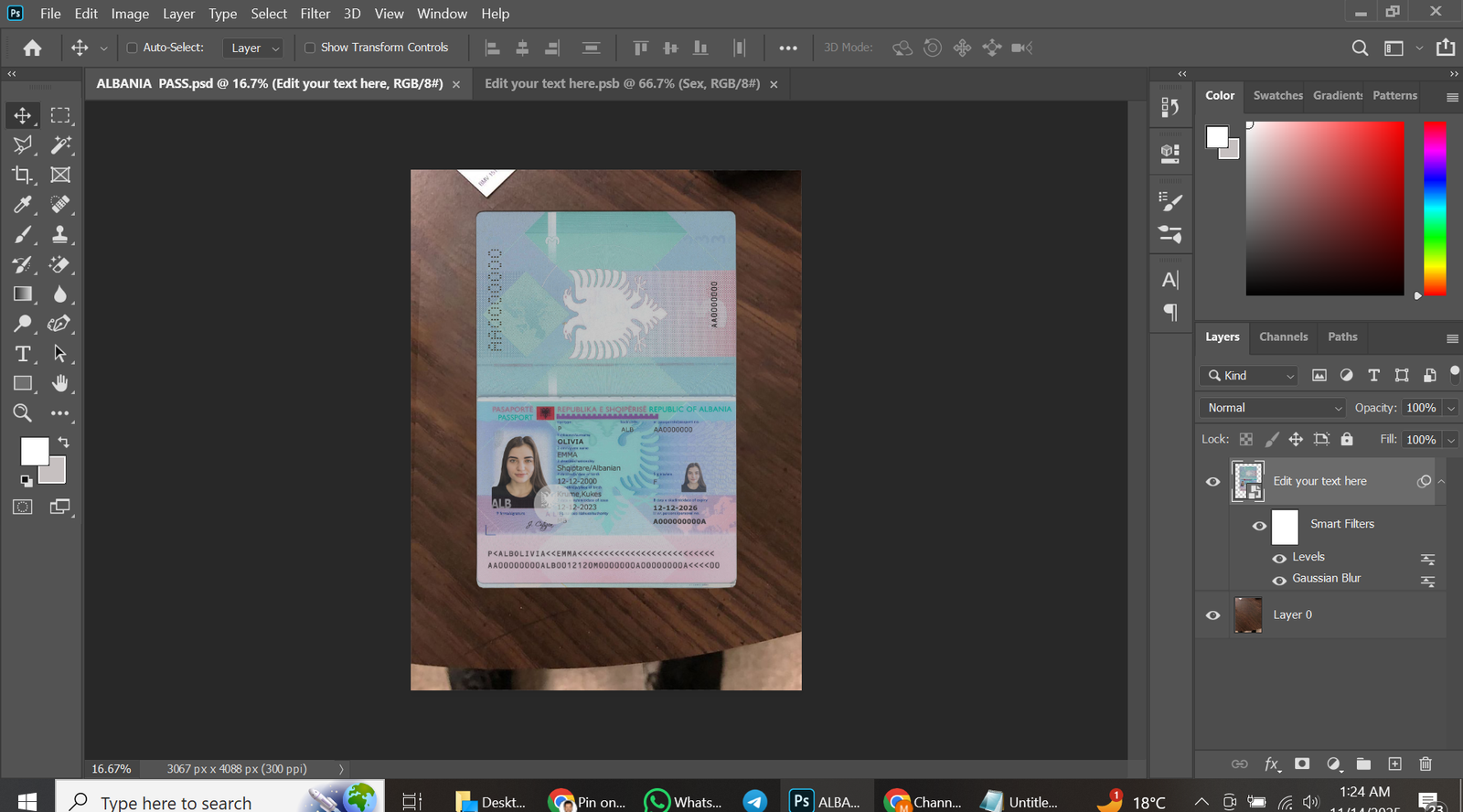
Task: Open the History panel icon
Action: [1170, 108]
